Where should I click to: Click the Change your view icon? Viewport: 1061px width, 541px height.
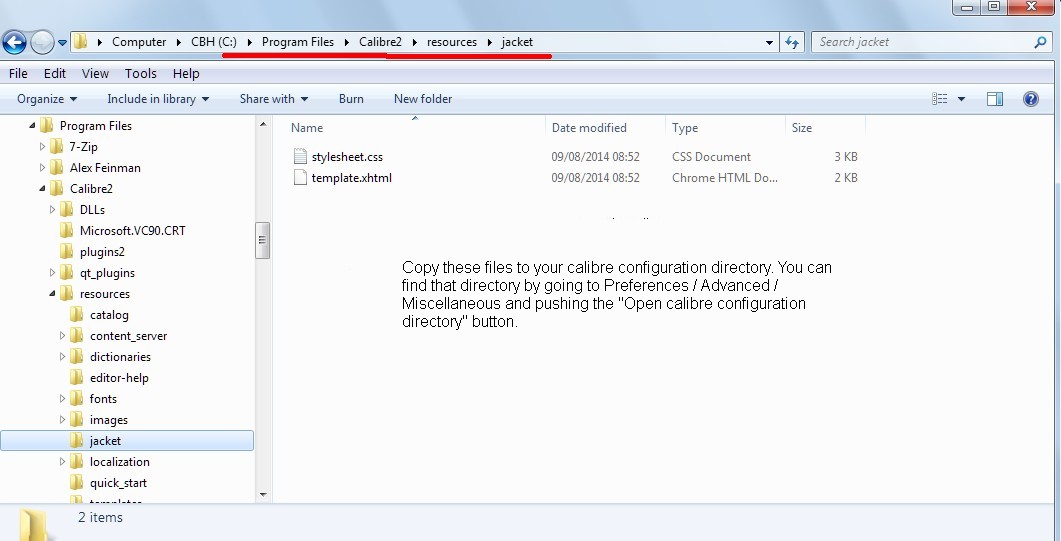pos(939,99)
